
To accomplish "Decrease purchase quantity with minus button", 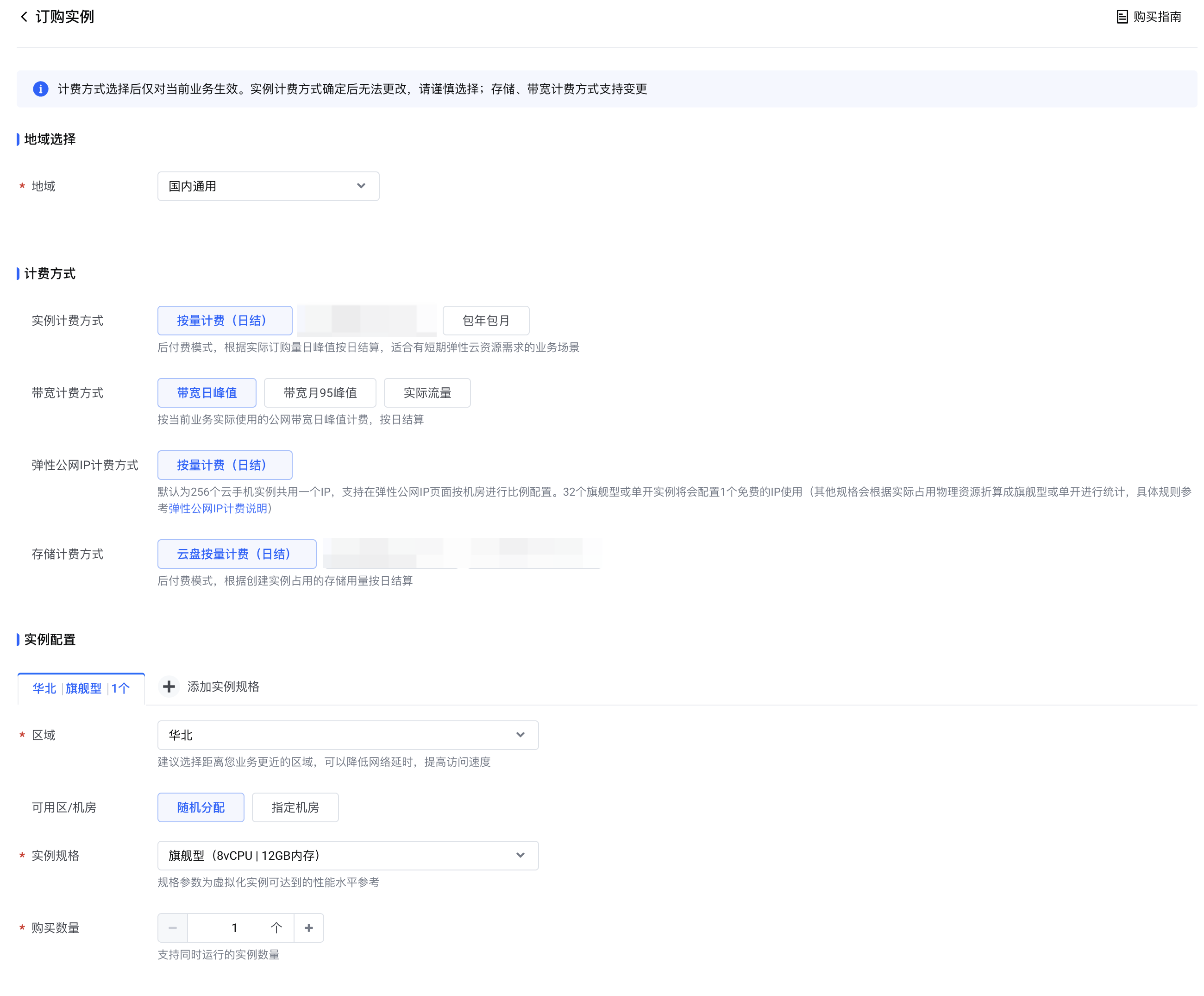I will pos(173,927).
